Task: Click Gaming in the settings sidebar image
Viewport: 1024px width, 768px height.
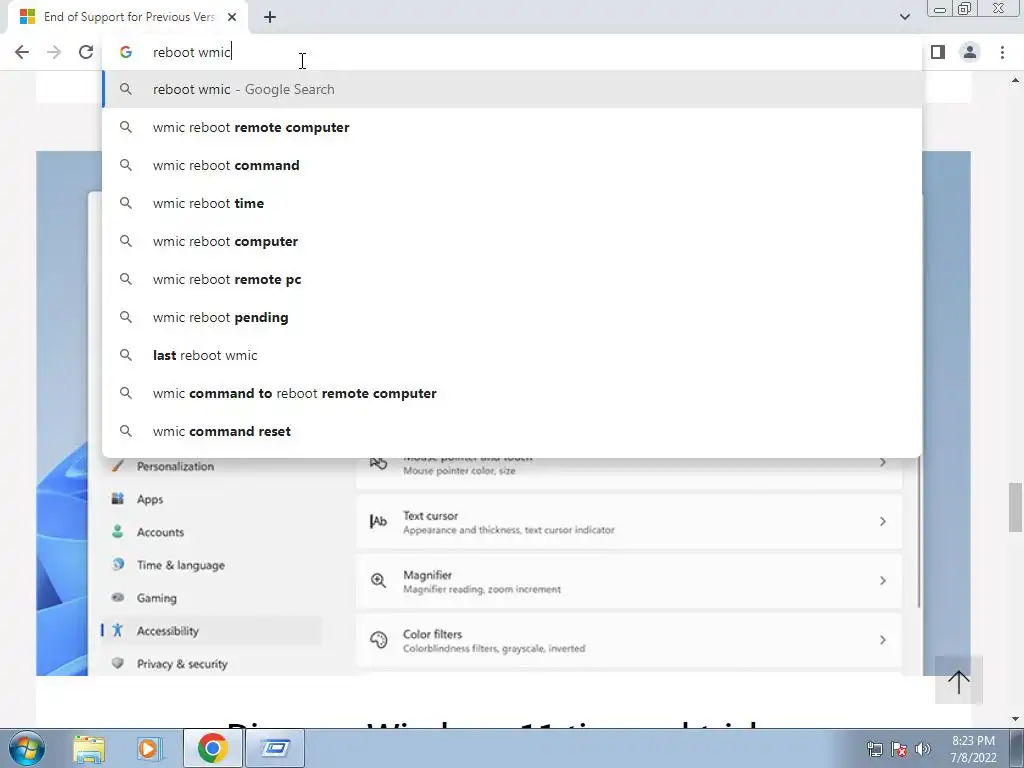Action: click(156, 598)
